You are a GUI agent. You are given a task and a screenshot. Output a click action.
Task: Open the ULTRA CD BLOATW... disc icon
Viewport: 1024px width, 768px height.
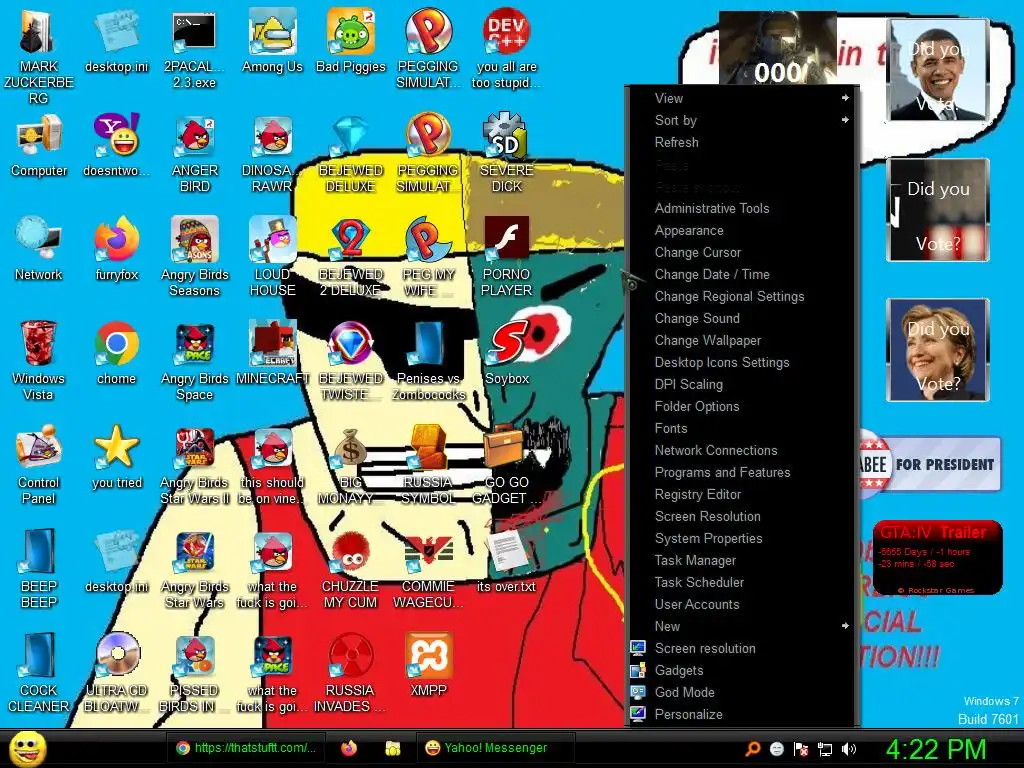[x=116, y=672]
